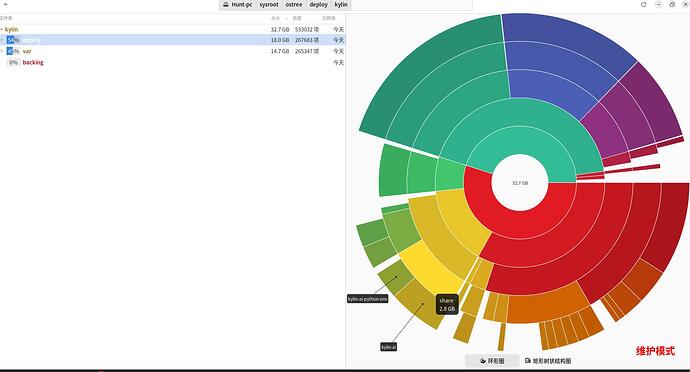Switch to the treemap view (矩形树状结构图)

coord(548,361)
